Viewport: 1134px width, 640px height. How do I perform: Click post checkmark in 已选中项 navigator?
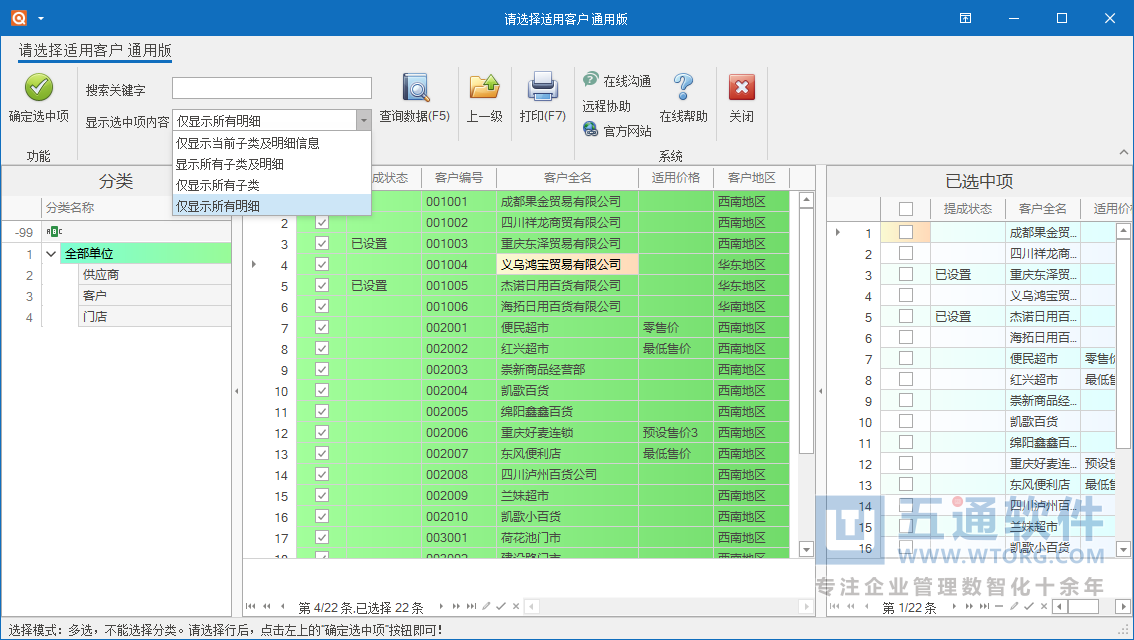pyautogui.click(x=1028, y=606)
